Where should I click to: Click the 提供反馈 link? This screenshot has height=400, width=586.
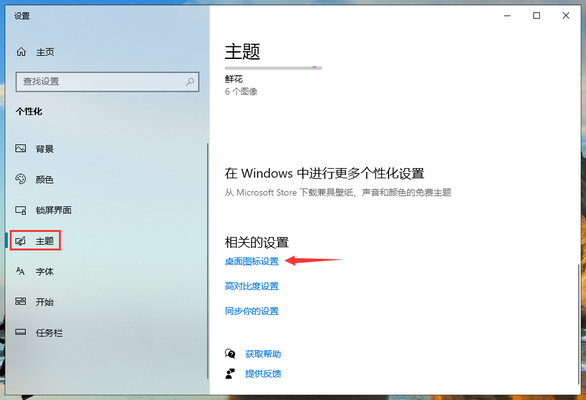(263, 373)
